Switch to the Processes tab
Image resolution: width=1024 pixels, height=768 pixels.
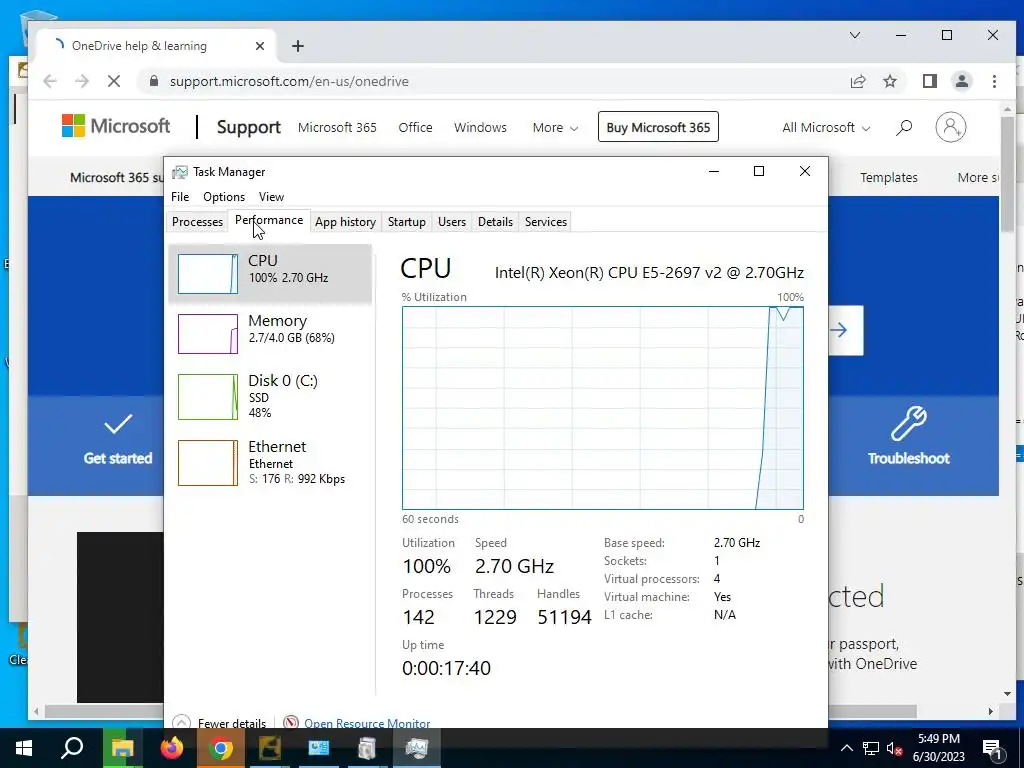(197, 221)
